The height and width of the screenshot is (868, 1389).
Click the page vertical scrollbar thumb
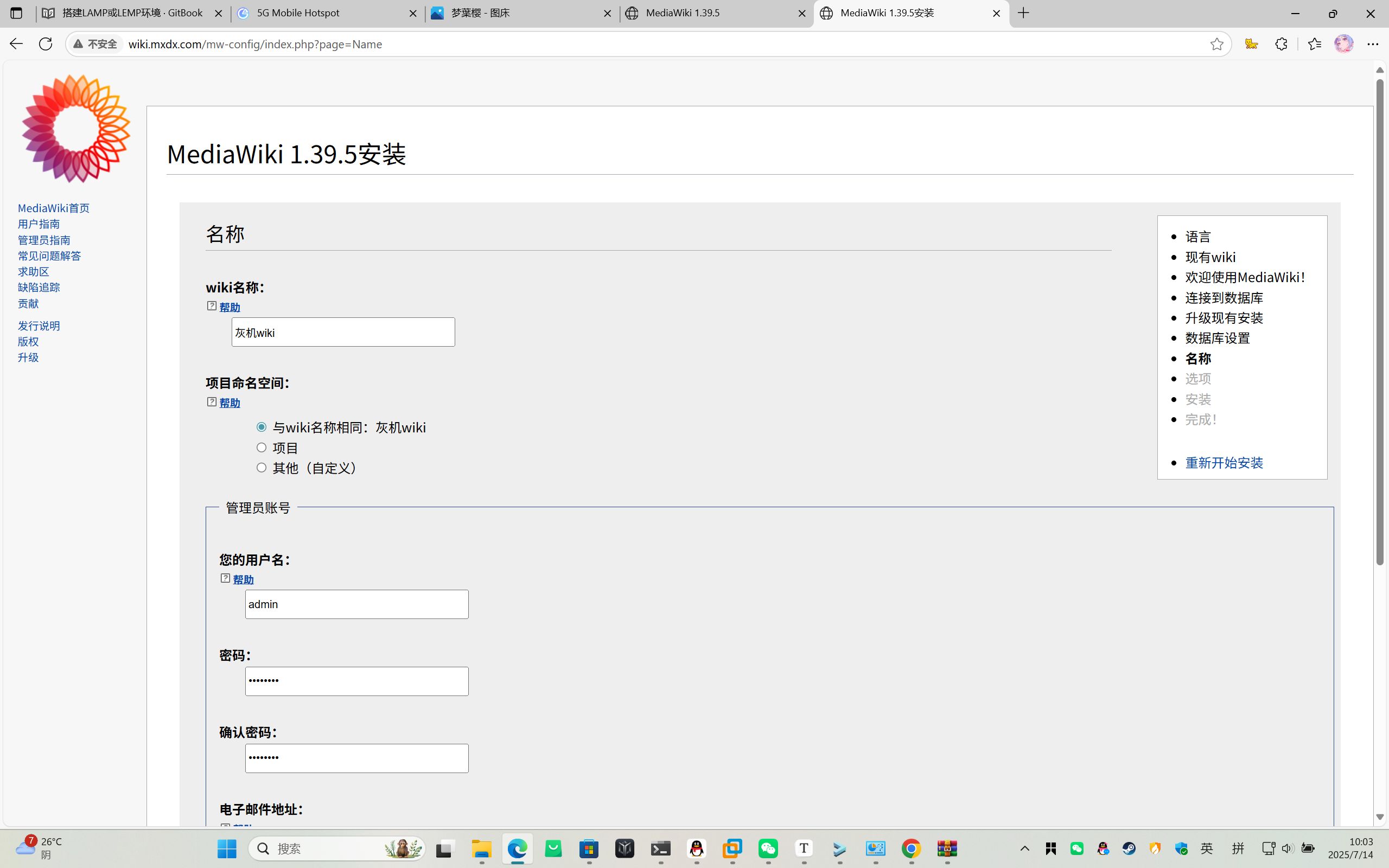click(1380, 322)
